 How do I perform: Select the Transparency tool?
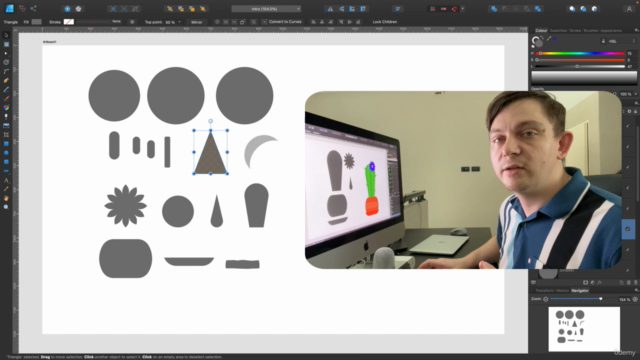6,116
